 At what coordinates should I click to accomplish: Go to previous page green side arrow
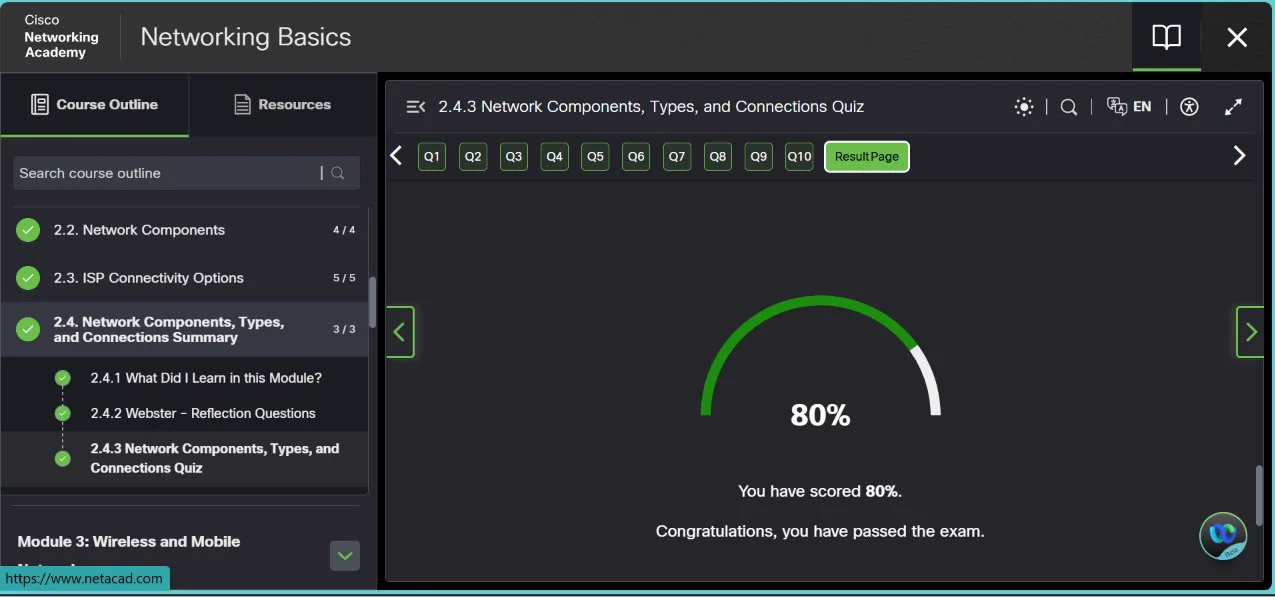click(400, 332)
